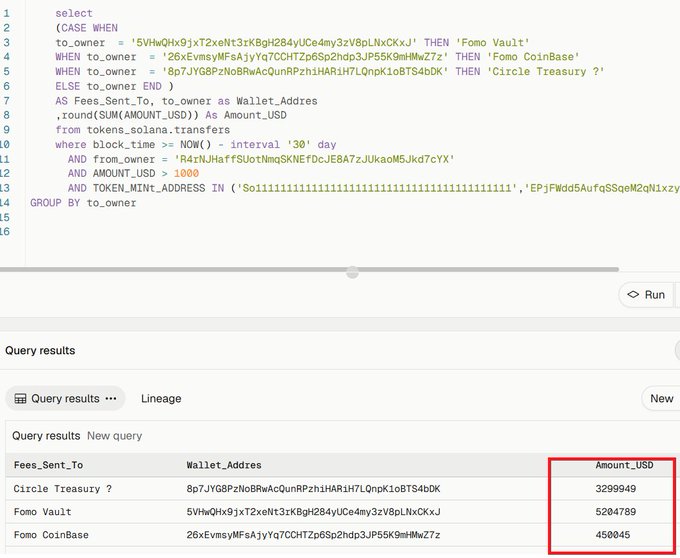Click the 'Fomo CoinBase' string on line 4
Screen dimensions: 680x558
[x=533, y=57]
